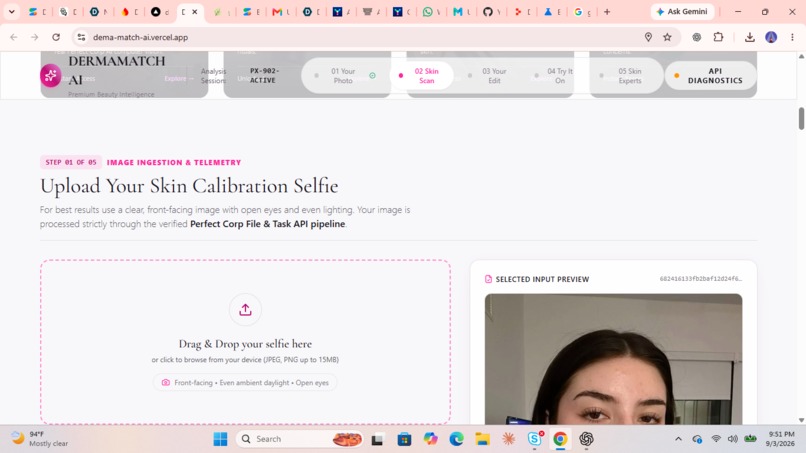Open the Wi-Fi network tray icon
Viewport: 806px width, 453px height.
coord(716,439)
